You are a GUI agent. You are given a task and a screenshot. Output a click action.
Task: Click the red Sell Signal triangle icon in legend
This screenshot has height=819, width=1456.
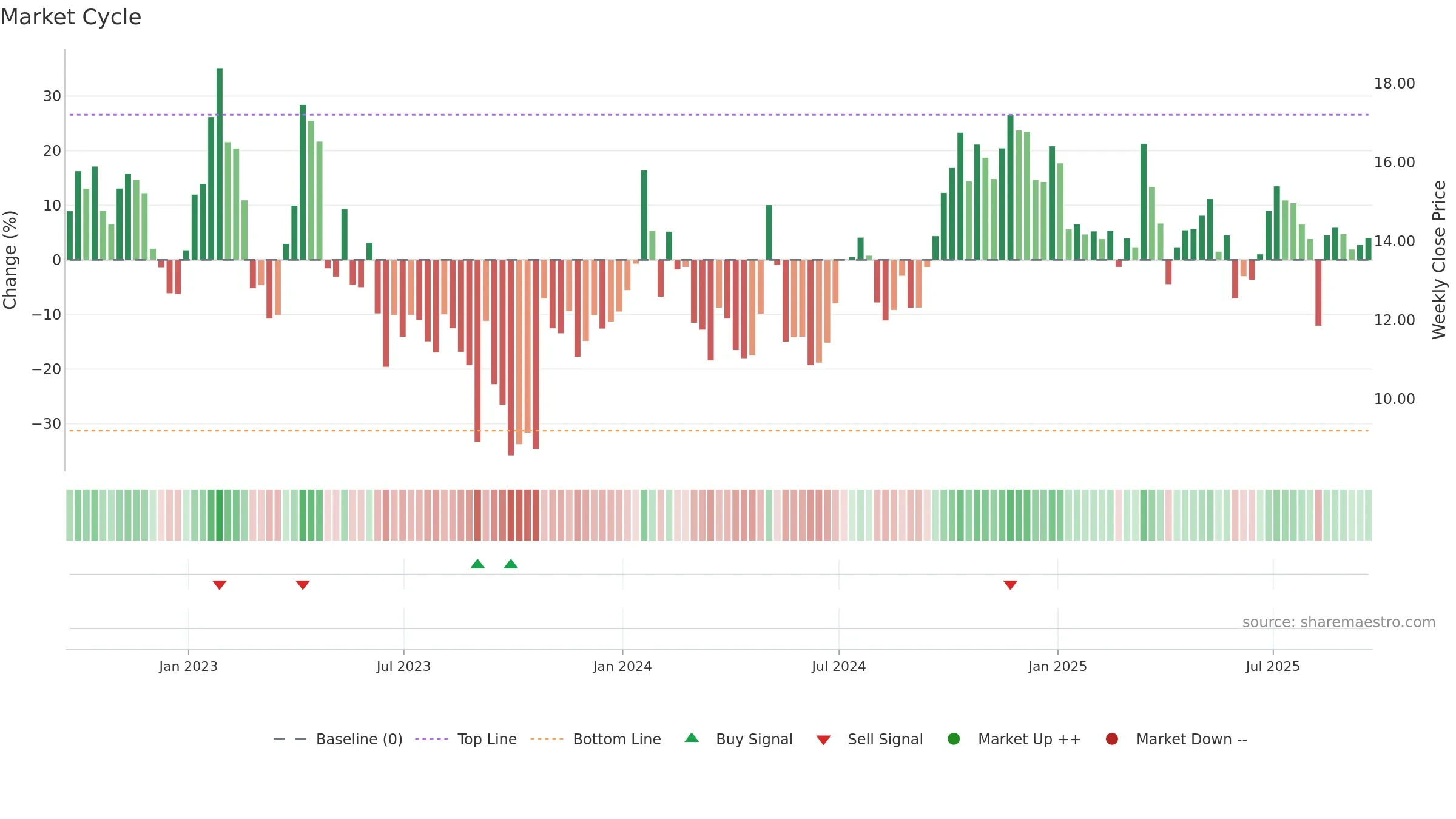coord(823,740)
